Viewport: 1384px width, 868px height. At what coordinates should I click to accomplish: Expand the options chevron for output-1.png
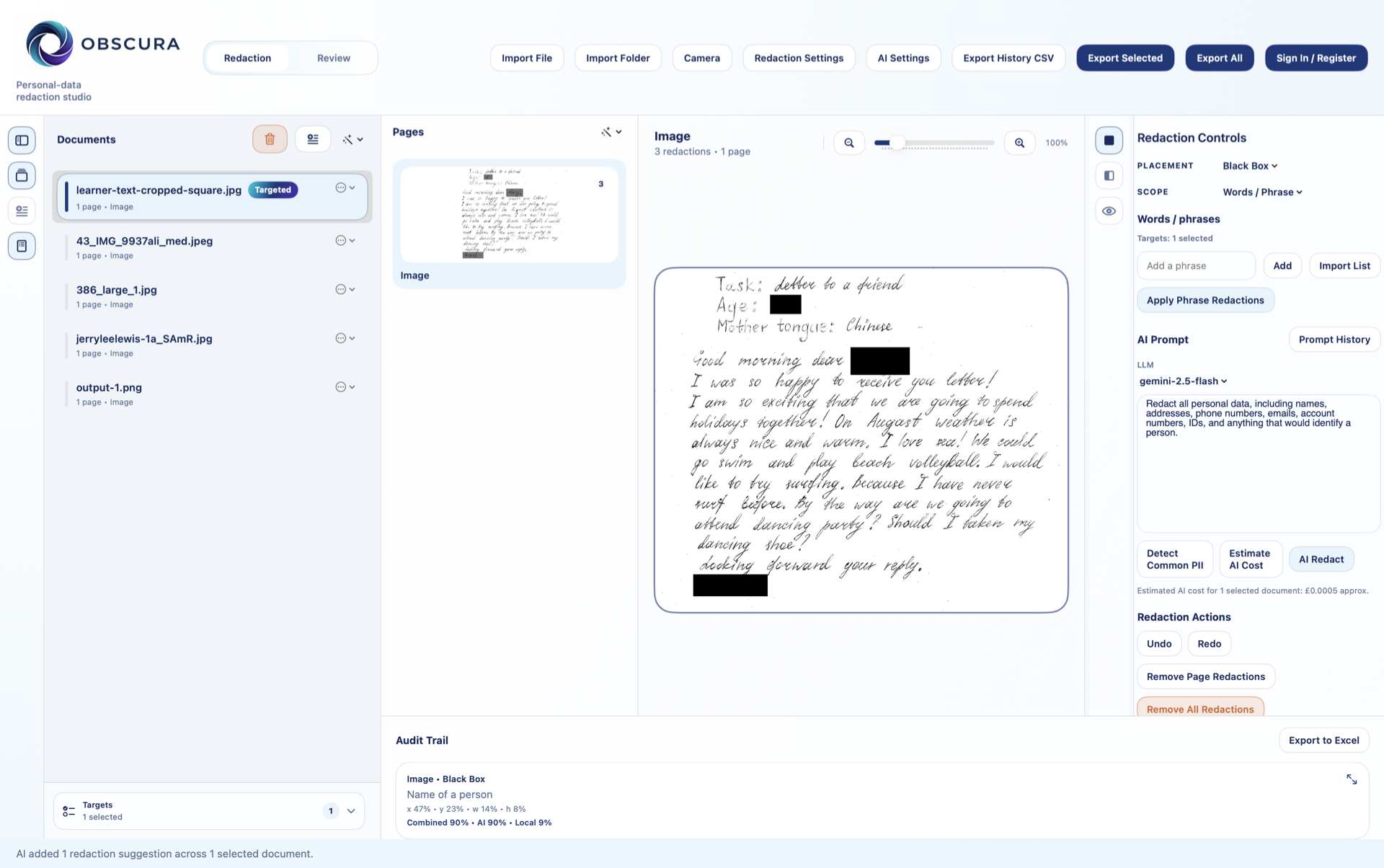351,386
